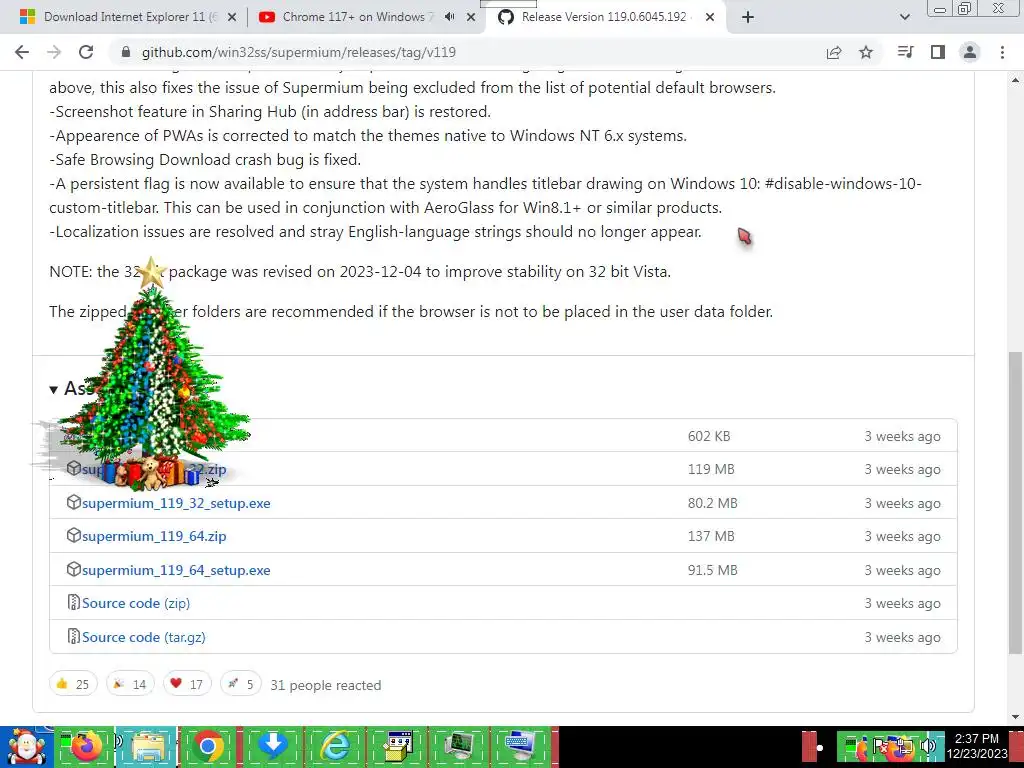1024x768 pixels.
Task: Mute the YouTube tab audio icon
Action: tap(449, 17)
